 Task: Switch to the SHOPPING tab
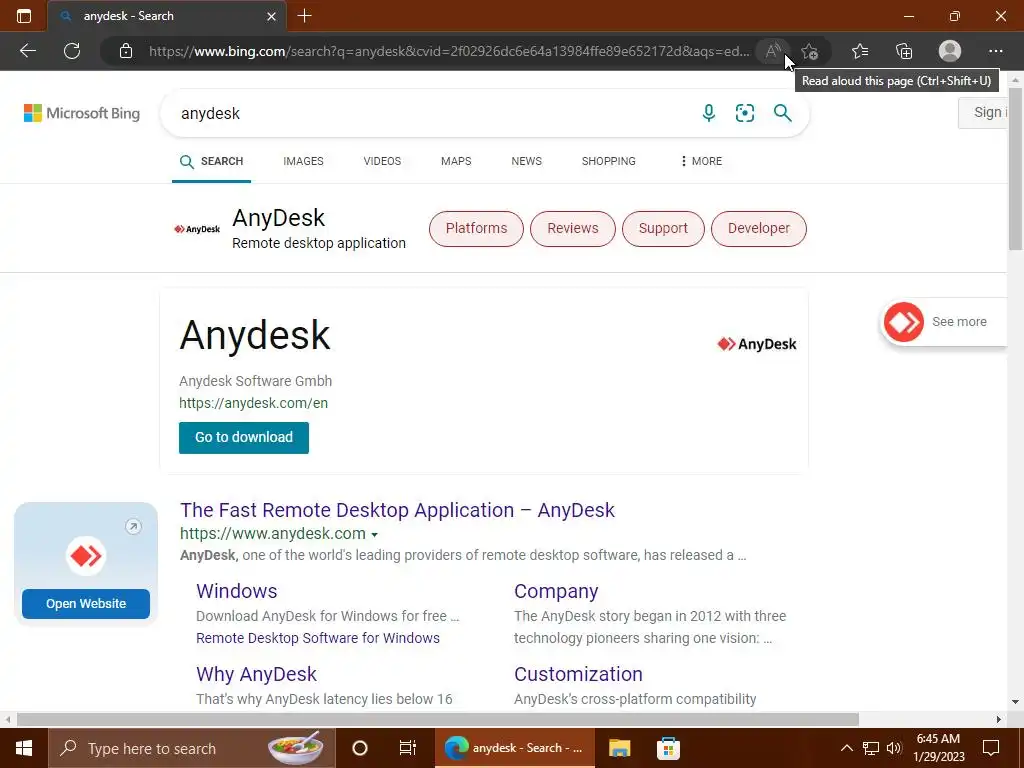point(609,161)
